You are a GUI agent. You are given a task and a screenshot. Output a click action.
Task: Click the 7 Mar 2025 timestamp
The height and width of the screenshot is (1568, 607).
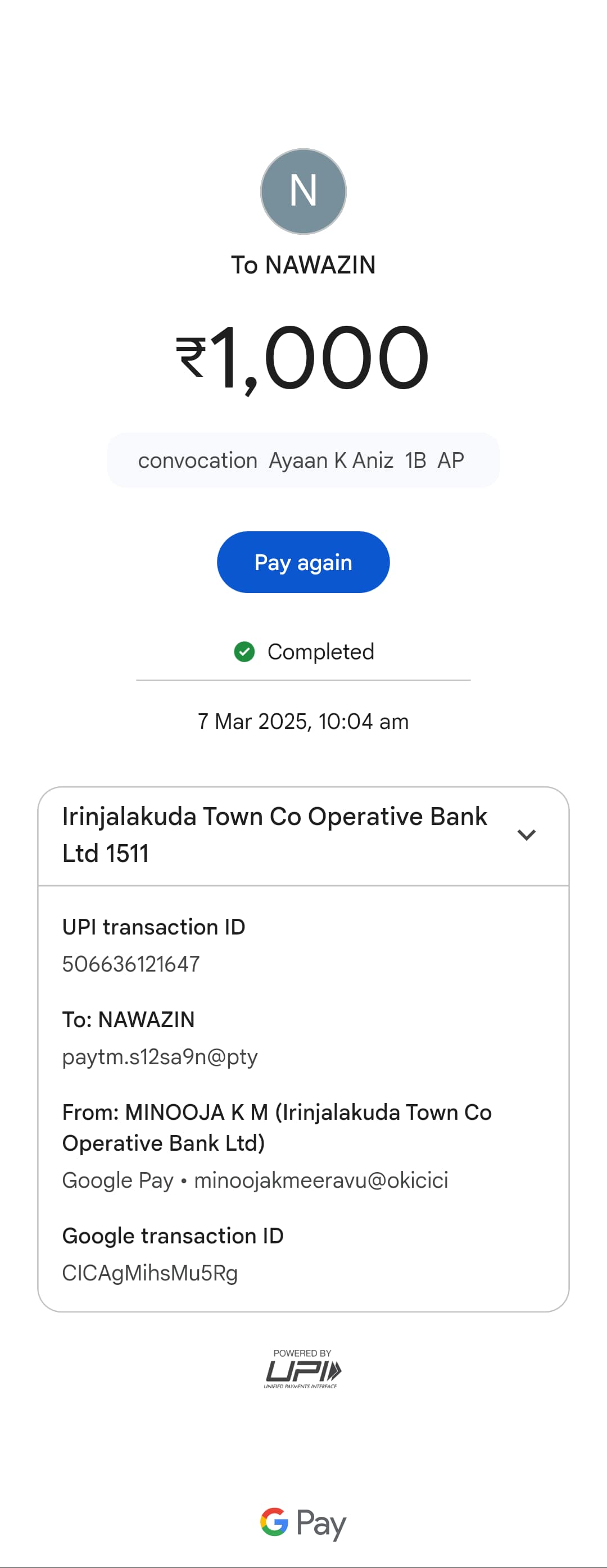303,721
